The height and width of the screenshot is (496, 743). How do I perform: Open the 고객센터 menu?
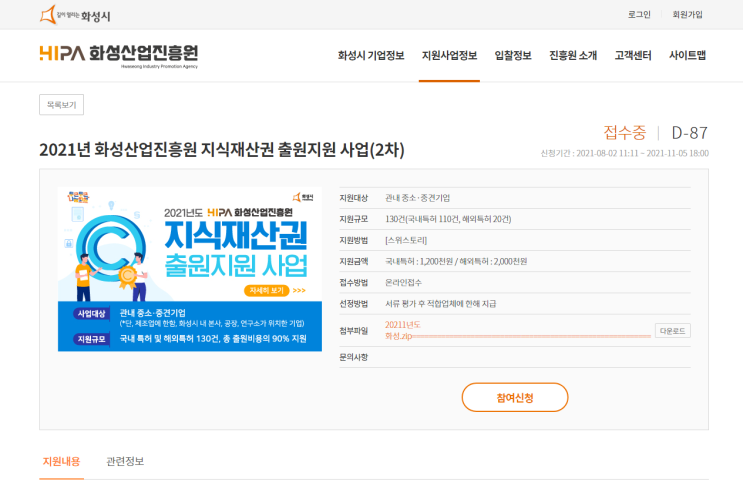coord(633,55)
